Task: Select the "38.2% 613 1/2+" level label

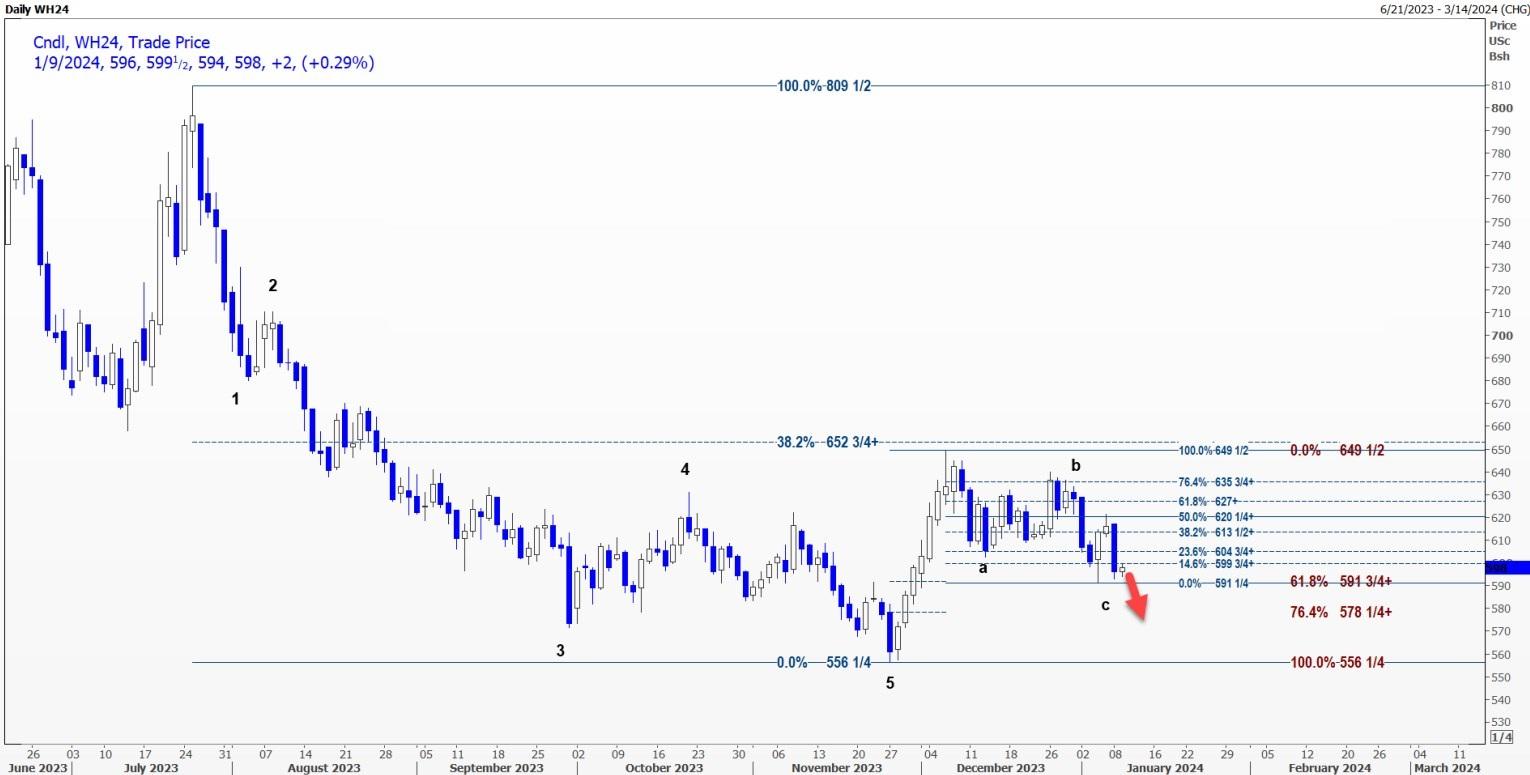Action: click(x=1217, y=533)
